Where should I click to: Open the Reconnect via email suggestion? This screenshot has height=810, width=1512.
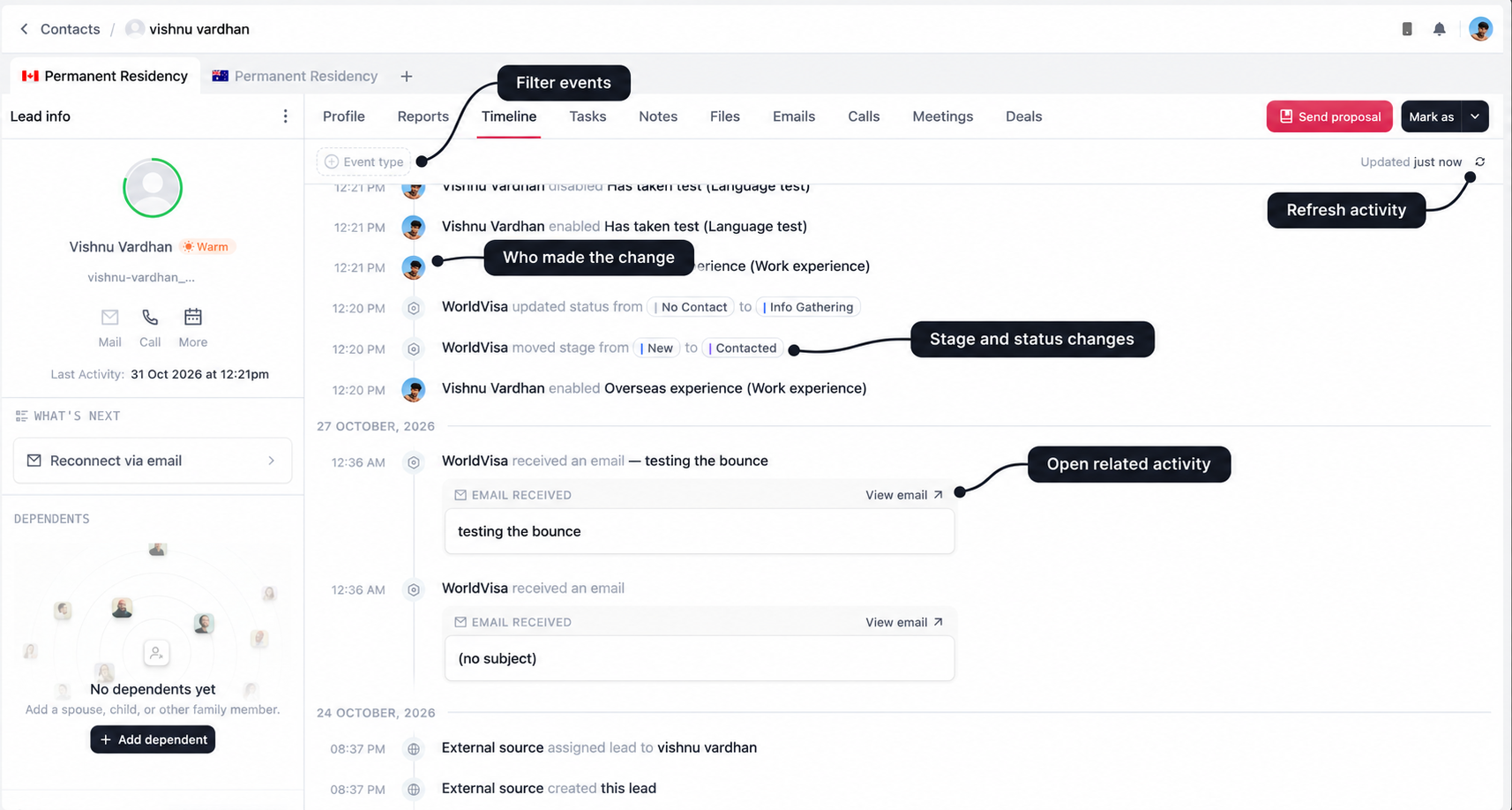click(x=153, y=461)
